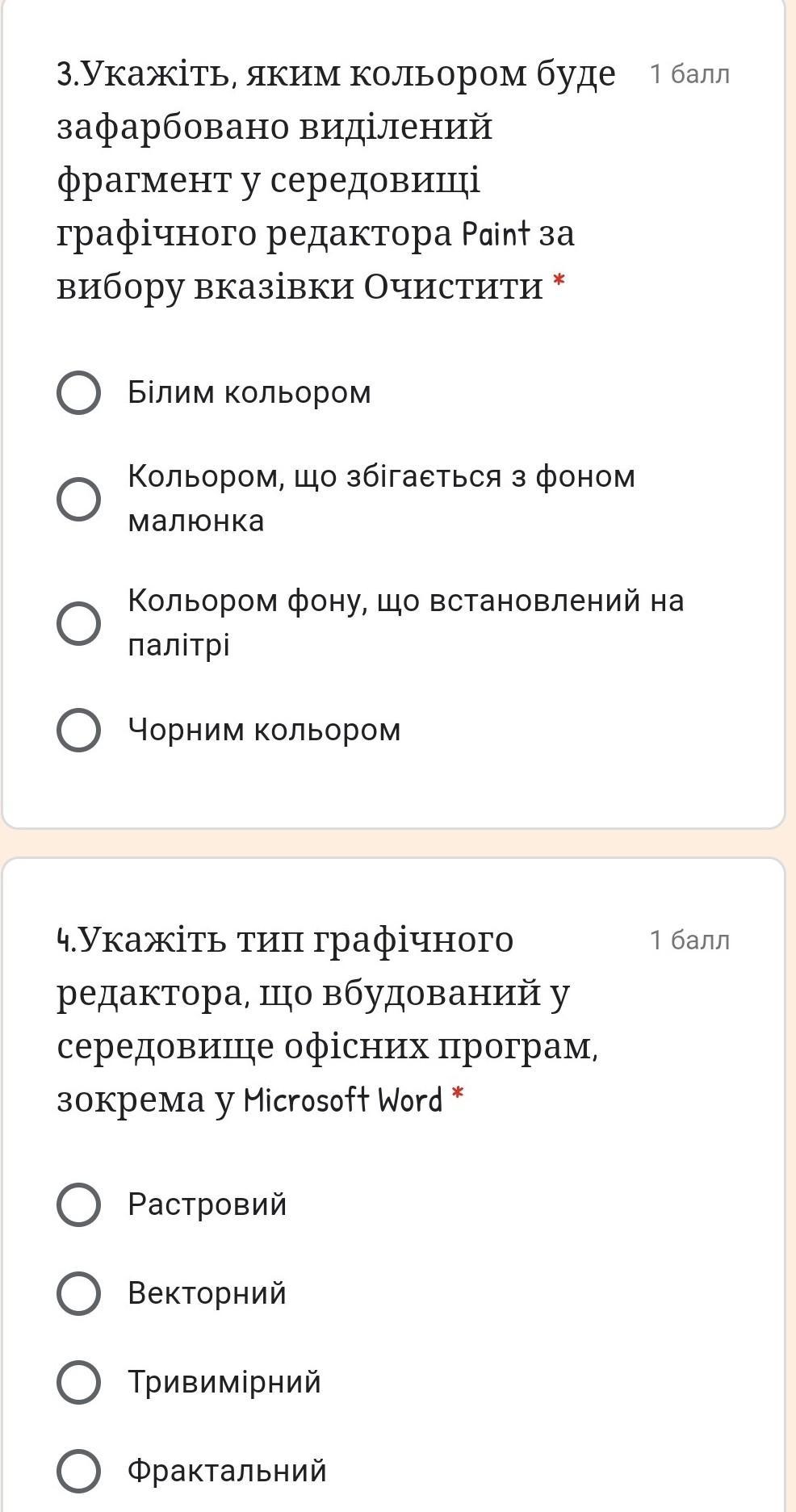Image resolution: width=796 pixels, height=1512 pixels.
Task: Click the '1 балл' label of question 3
Action: tap(689, 74)
